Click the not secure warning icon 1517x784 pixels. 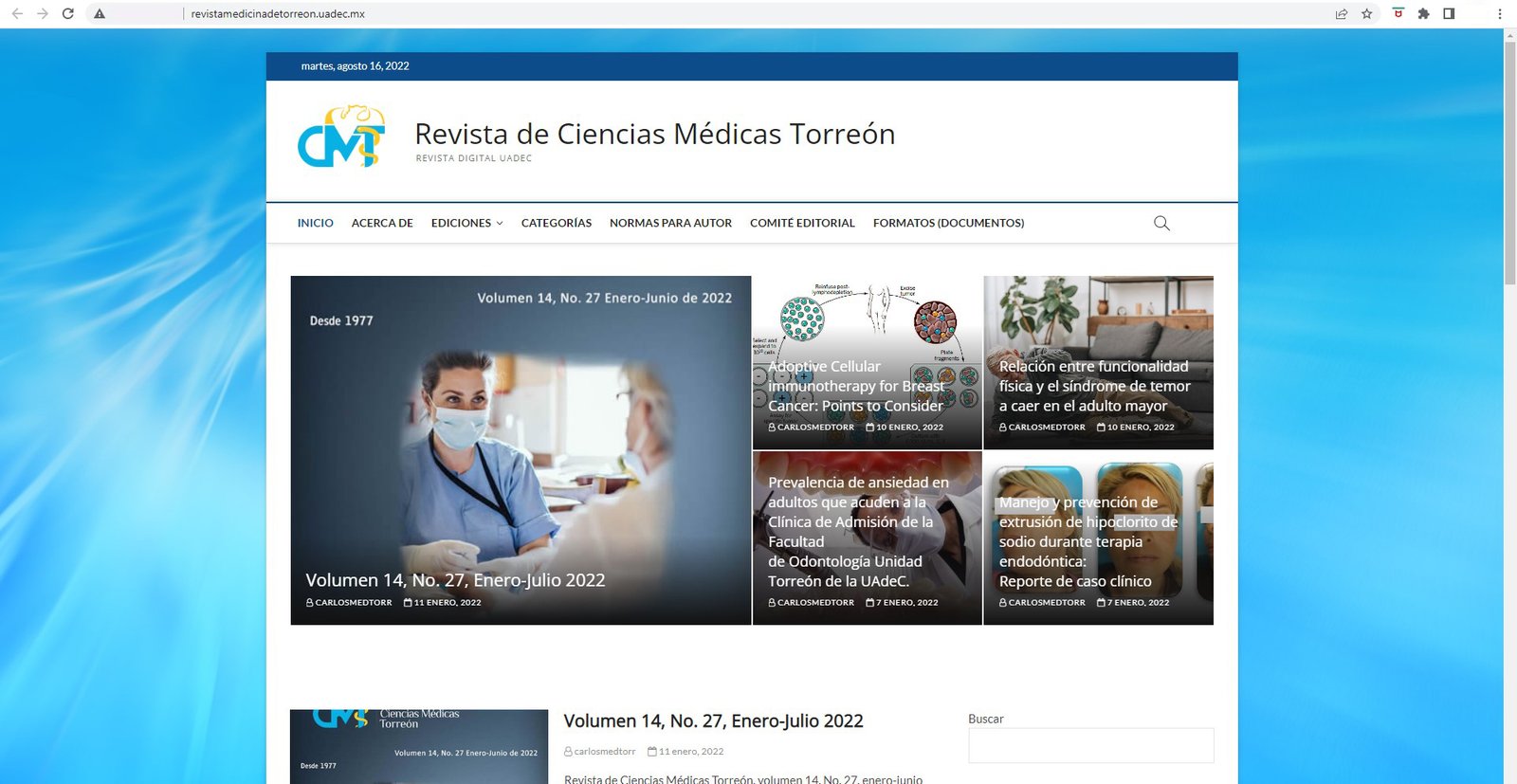[x=100, y=14]
